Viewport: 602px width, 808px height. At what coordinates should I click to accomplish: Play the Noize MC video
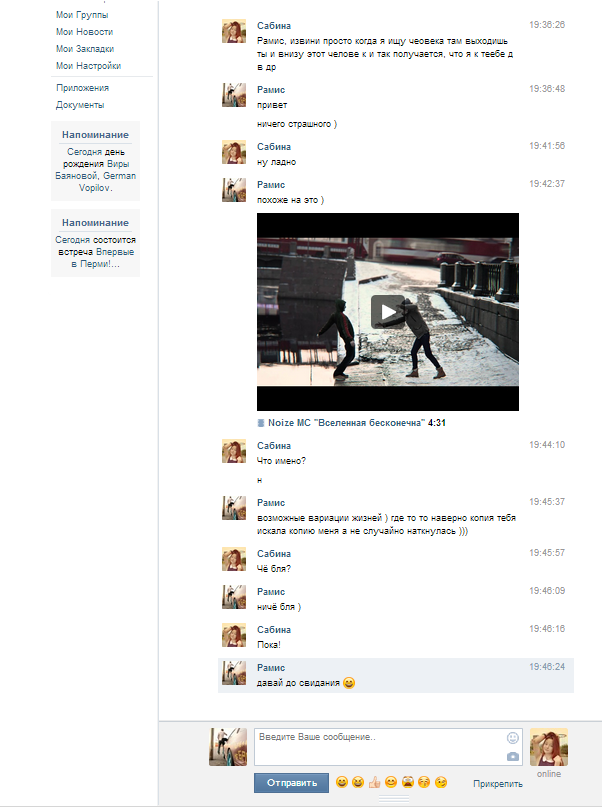click(388, 312)
